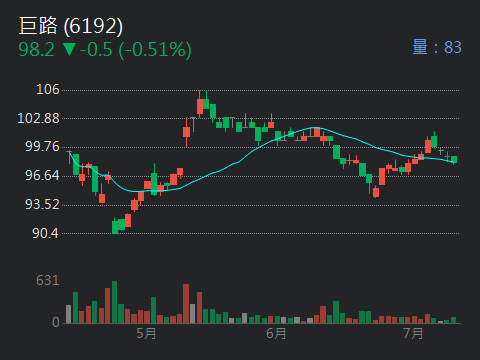Click the 5月 date axis label
The image size is (480, 360).
point(146,333)
